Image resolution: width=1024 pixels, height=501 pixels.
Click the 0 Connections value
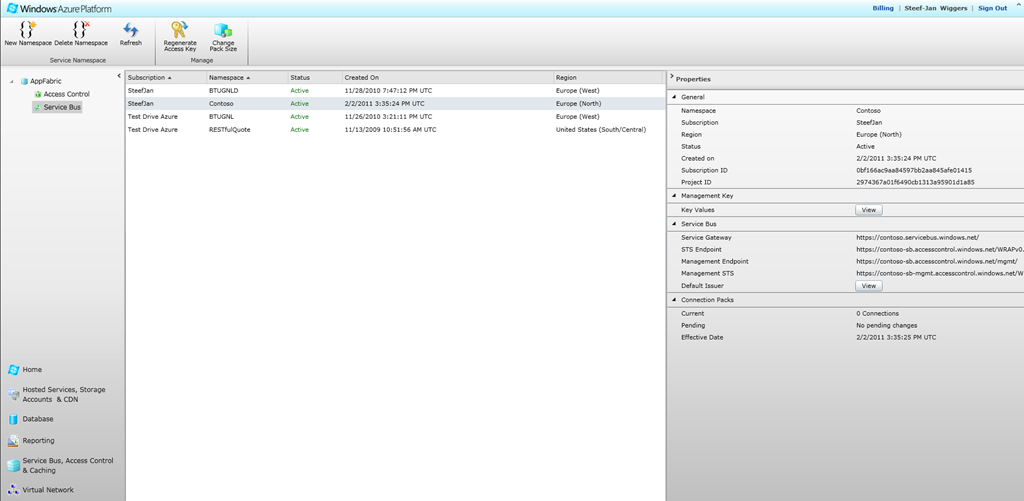(x=877, y=314)
